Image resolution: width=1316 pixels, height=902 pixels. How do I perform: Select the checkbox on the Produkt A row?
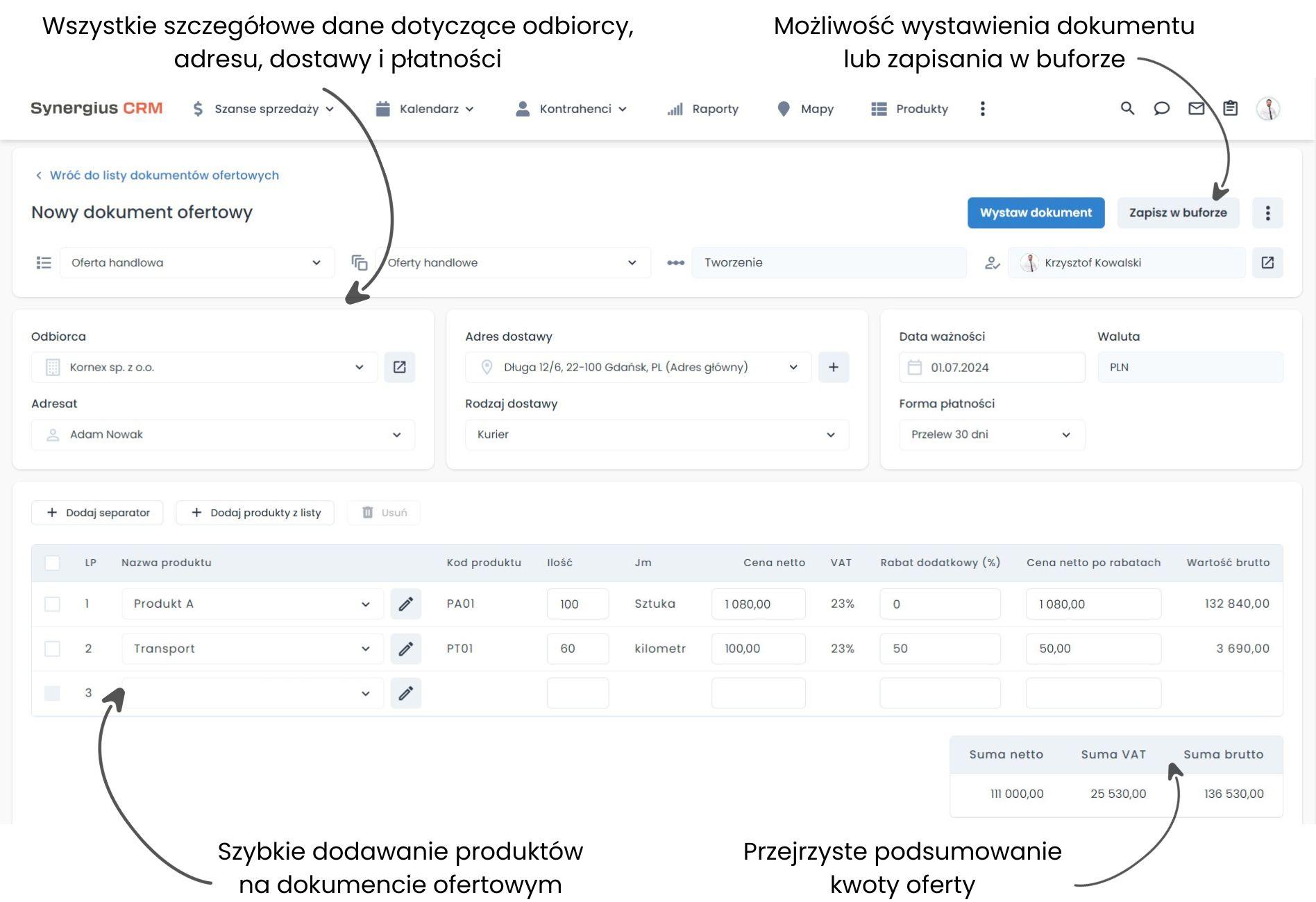pyautogui.click(x=53, y=604)
